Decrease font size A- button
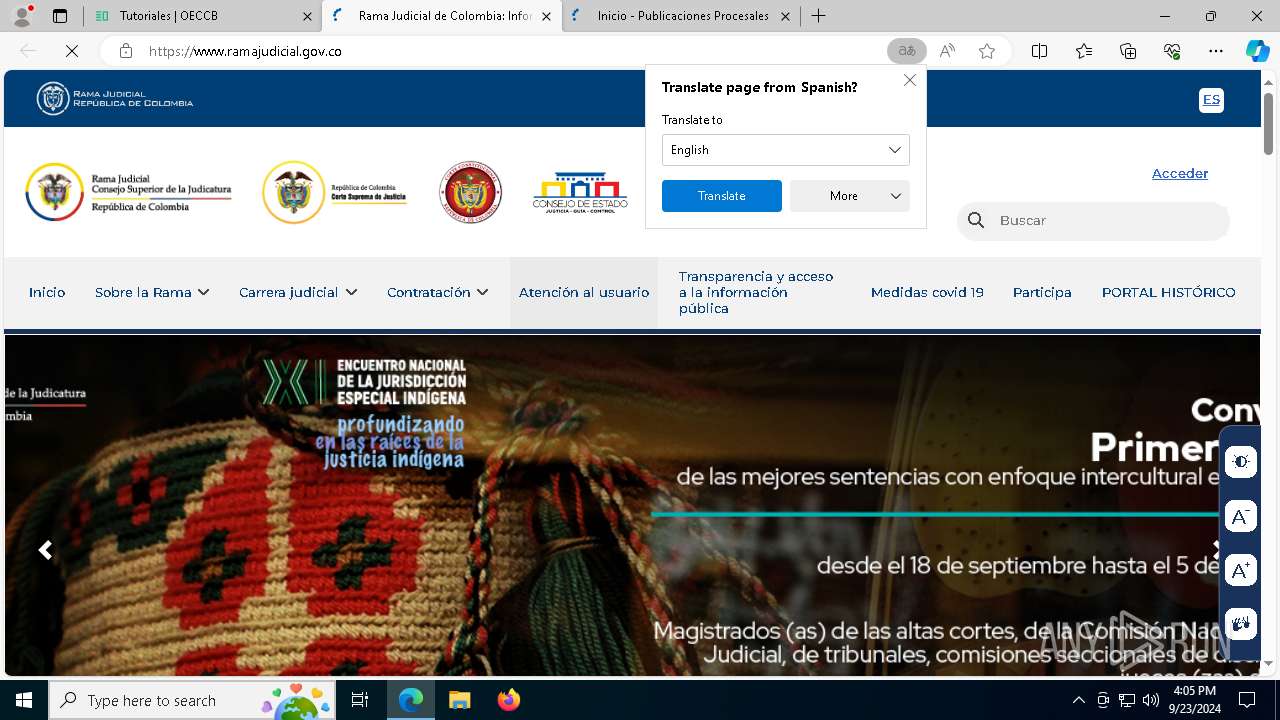Screen dimensions: 1280x720 tap(1241, 516)
